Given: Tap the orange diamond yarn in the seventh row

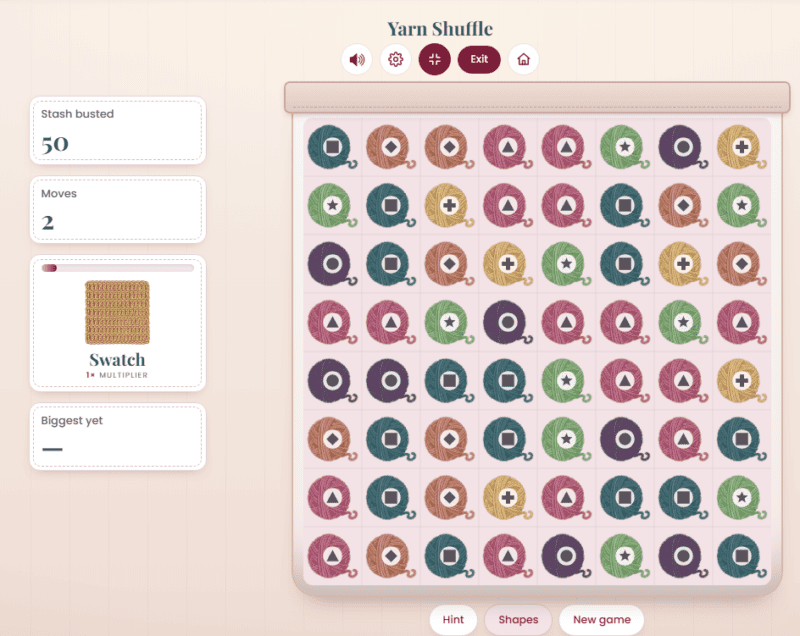Looking at the screenshot, I should tap(449, 498).
